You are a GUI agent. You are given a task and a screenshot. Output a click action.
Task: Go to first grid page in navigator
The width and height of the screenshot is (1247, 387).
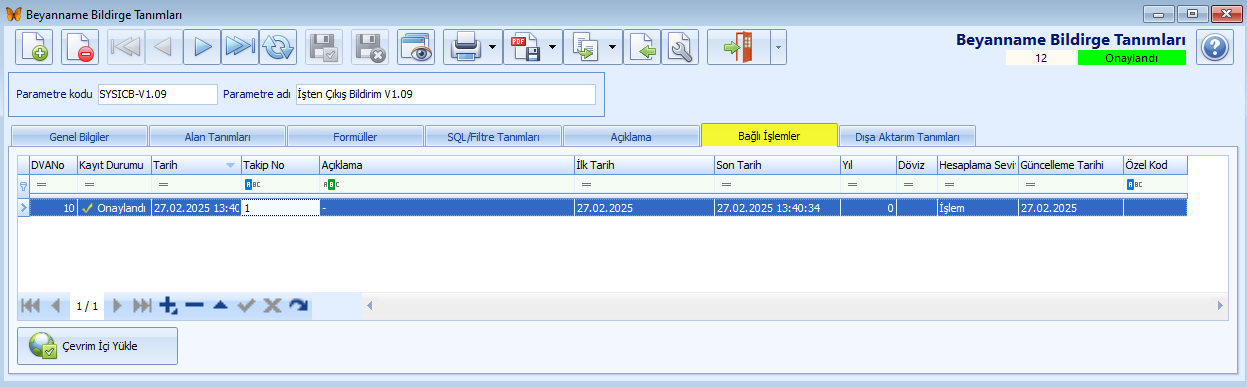[30, 306]
